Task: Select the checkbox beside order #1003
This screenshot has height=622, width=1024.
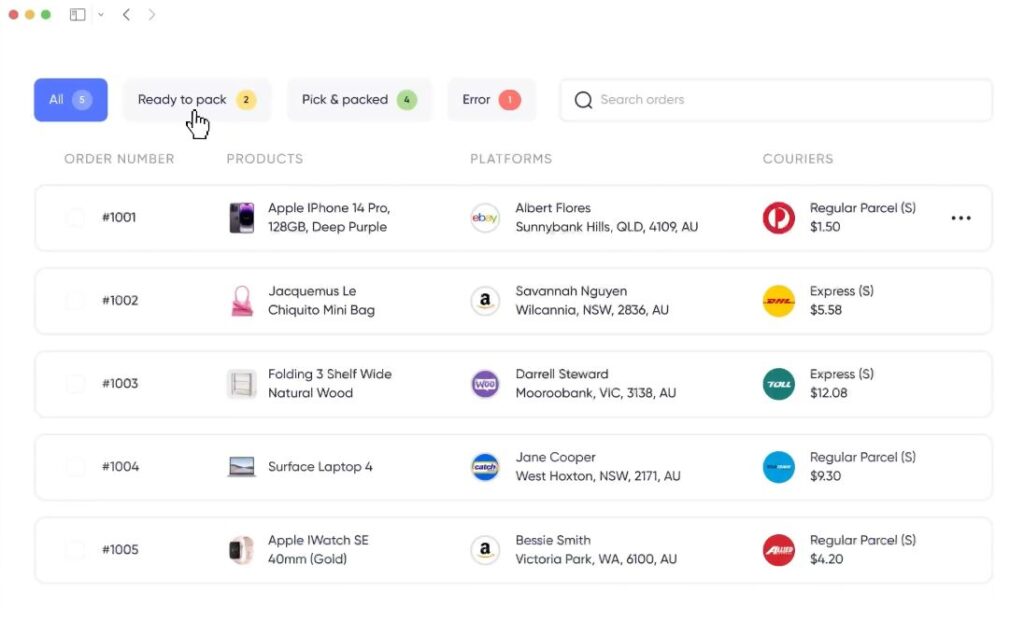Action: 75,384
